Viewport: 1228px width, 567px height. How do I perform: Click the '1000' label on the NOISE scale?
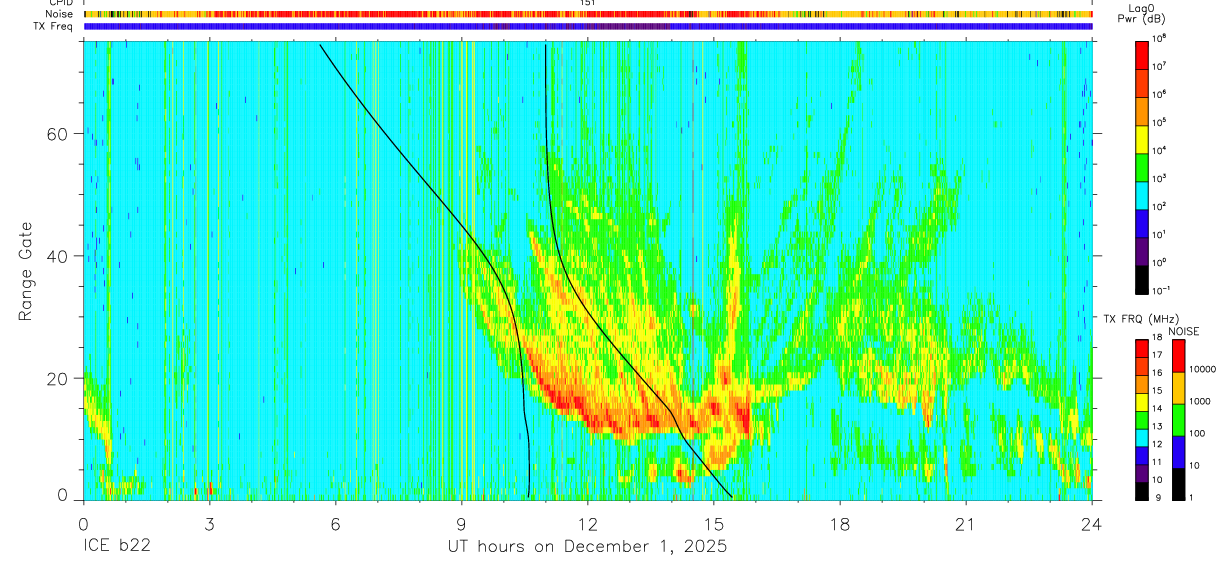click(x=1200, y=402)
